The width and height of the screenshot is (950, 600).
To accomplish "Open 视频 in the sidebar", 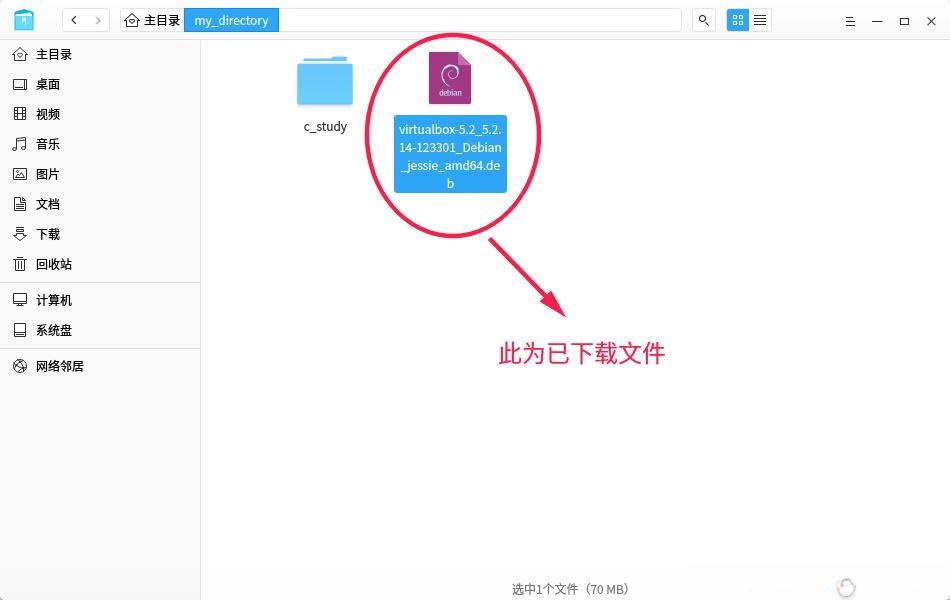I will click(x=100, y=114).
